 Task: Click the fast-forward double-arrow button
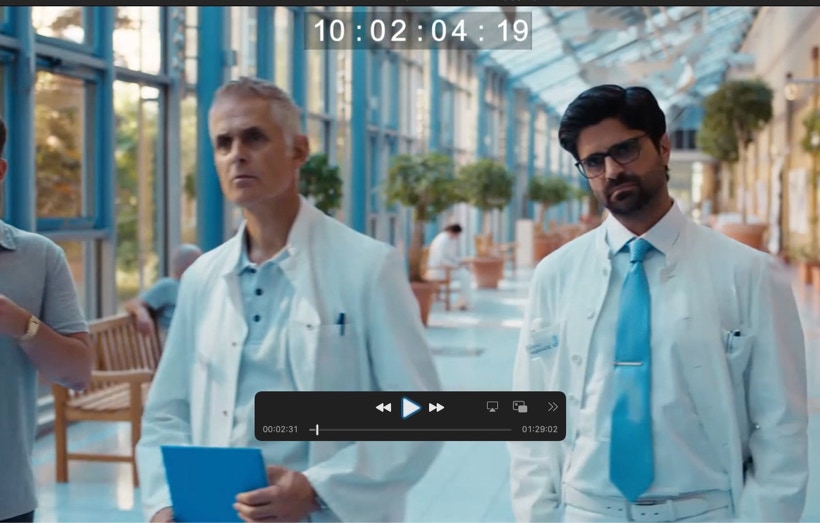click(x=436, y=407)
